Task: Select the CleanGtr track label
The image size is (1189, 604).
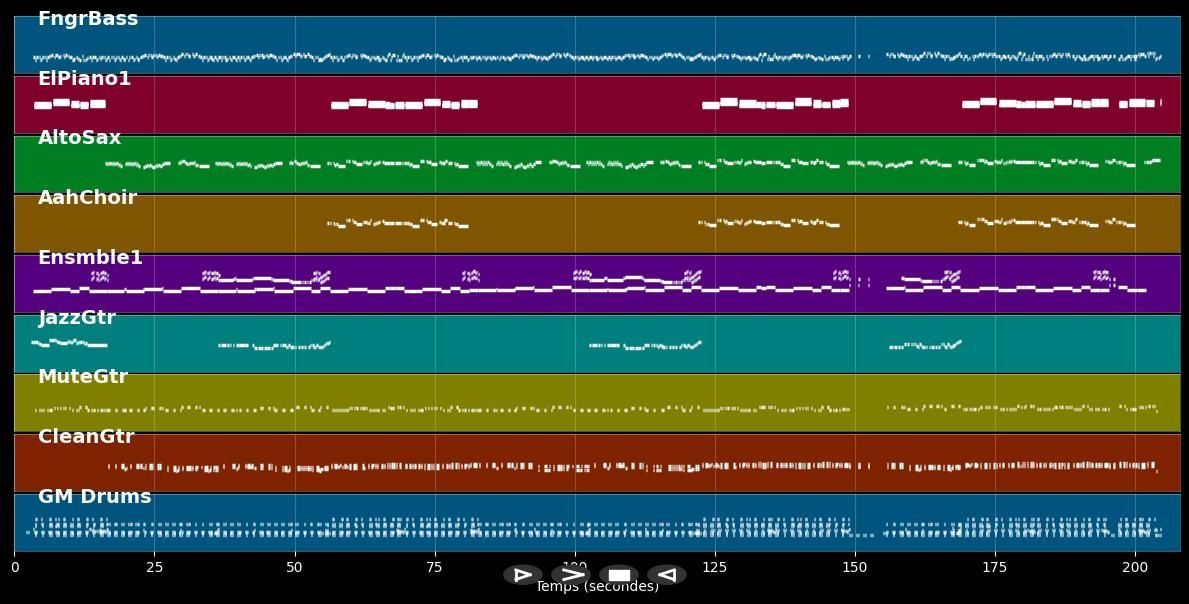Action: 86,437
